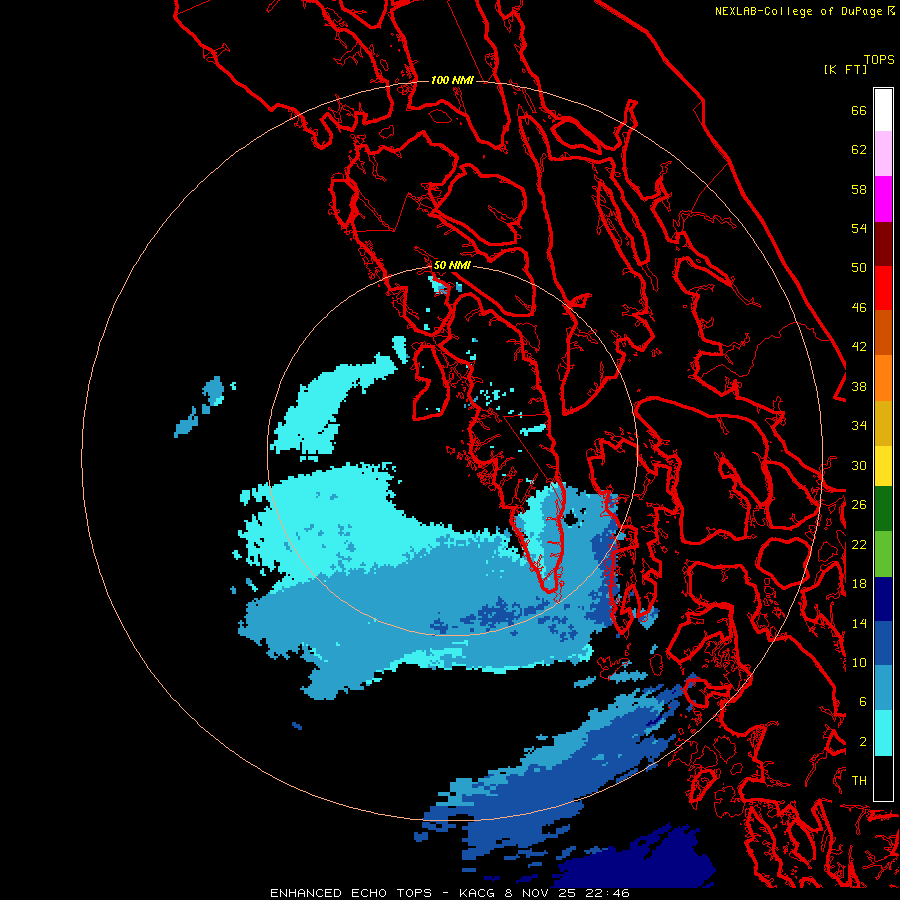Click the white 66 kft legend swatch
900x900 pixels.
pos(883,110)
